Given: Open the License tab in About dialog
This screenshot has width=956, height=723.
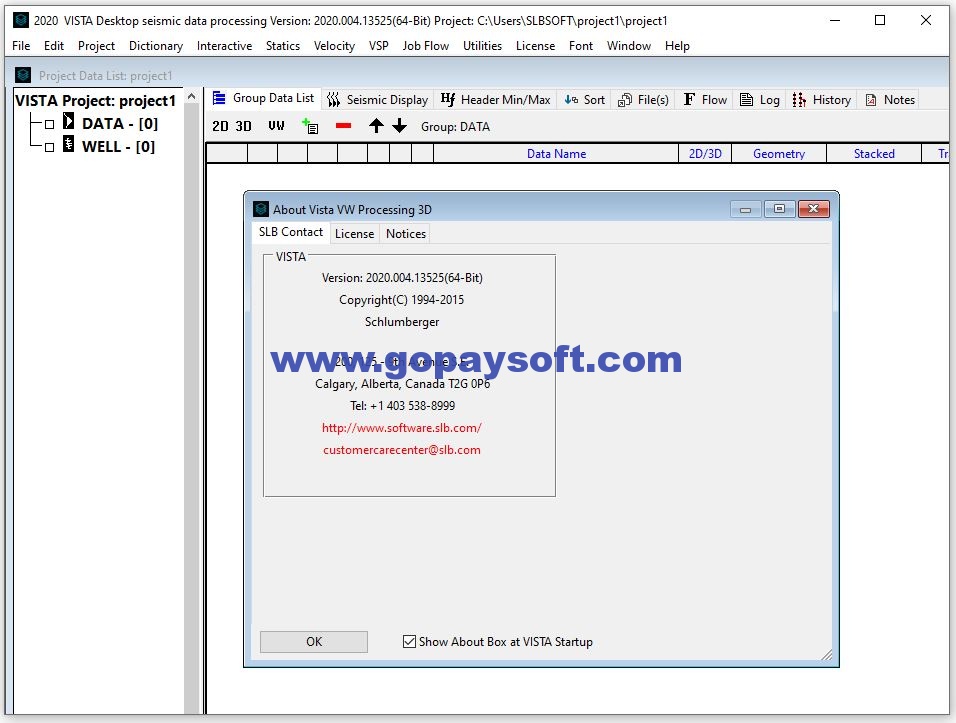Looking at the screenshot, I should 354,233.
